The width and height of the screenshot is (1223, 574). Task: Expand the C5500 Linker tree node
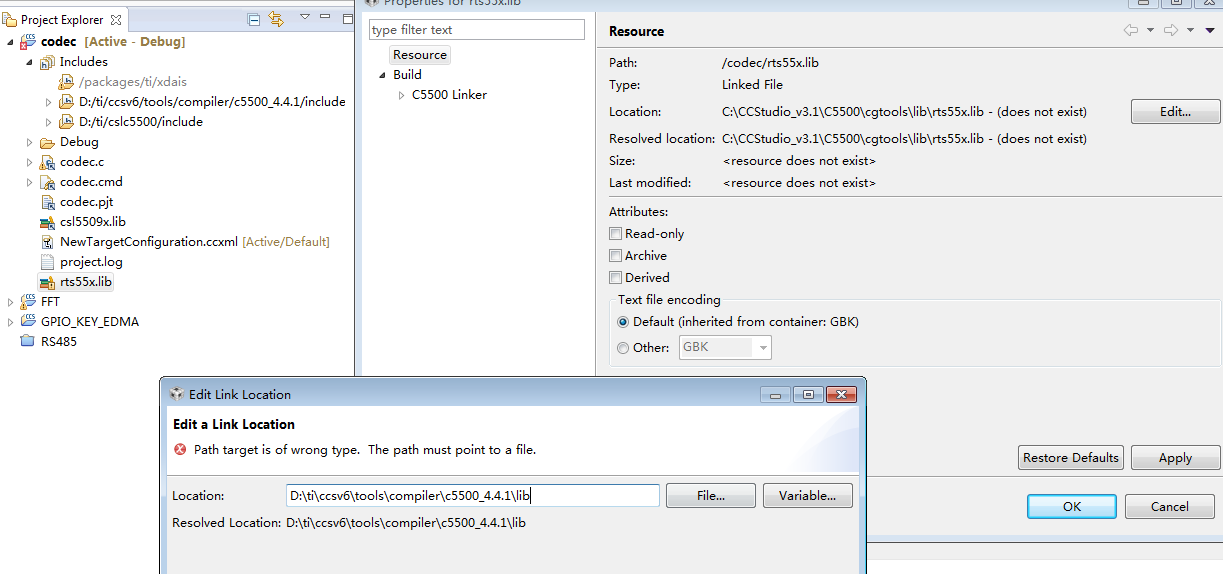(402, 95)
